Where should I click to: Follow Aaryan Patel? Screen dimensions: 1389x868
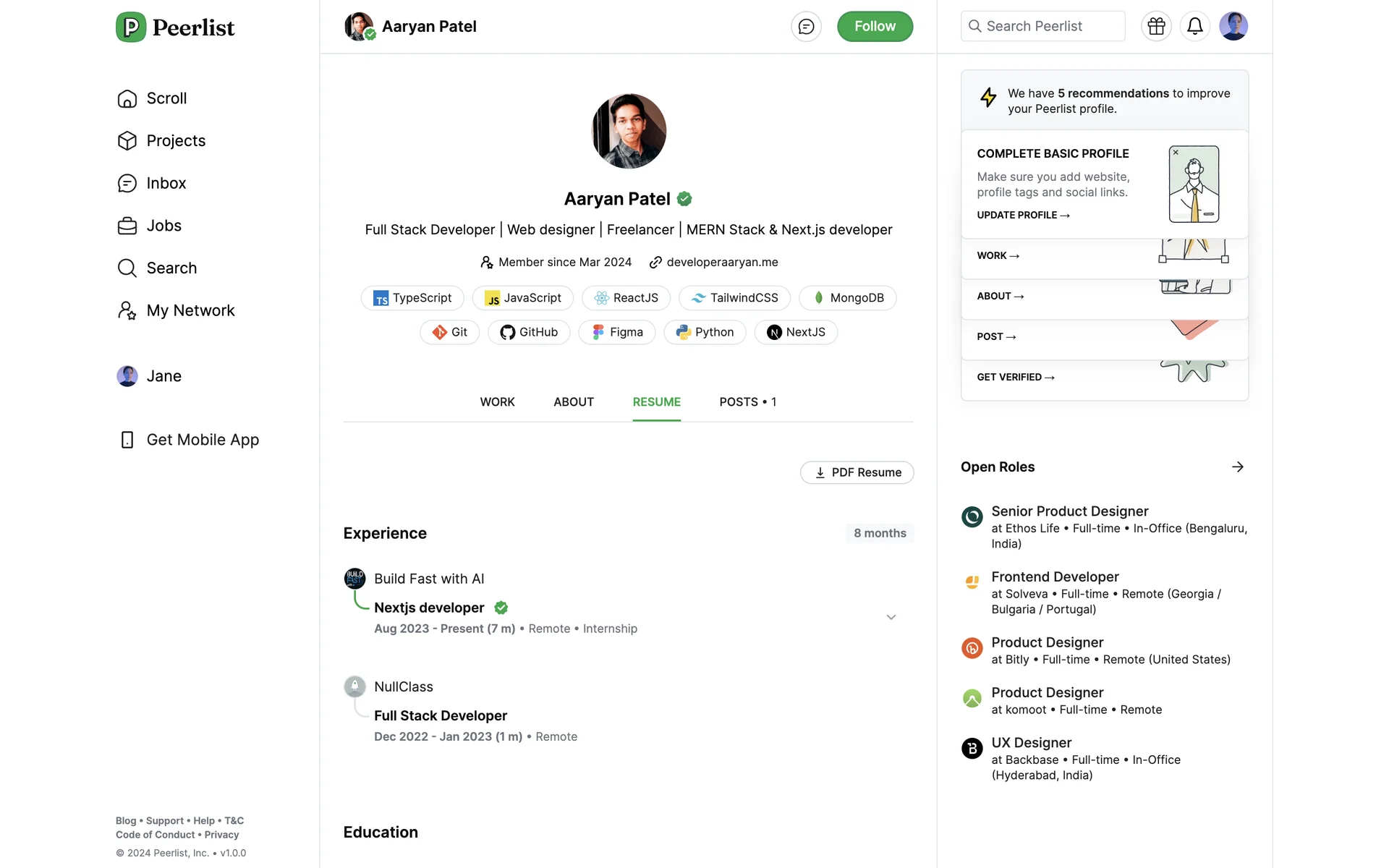coord(875,27)
